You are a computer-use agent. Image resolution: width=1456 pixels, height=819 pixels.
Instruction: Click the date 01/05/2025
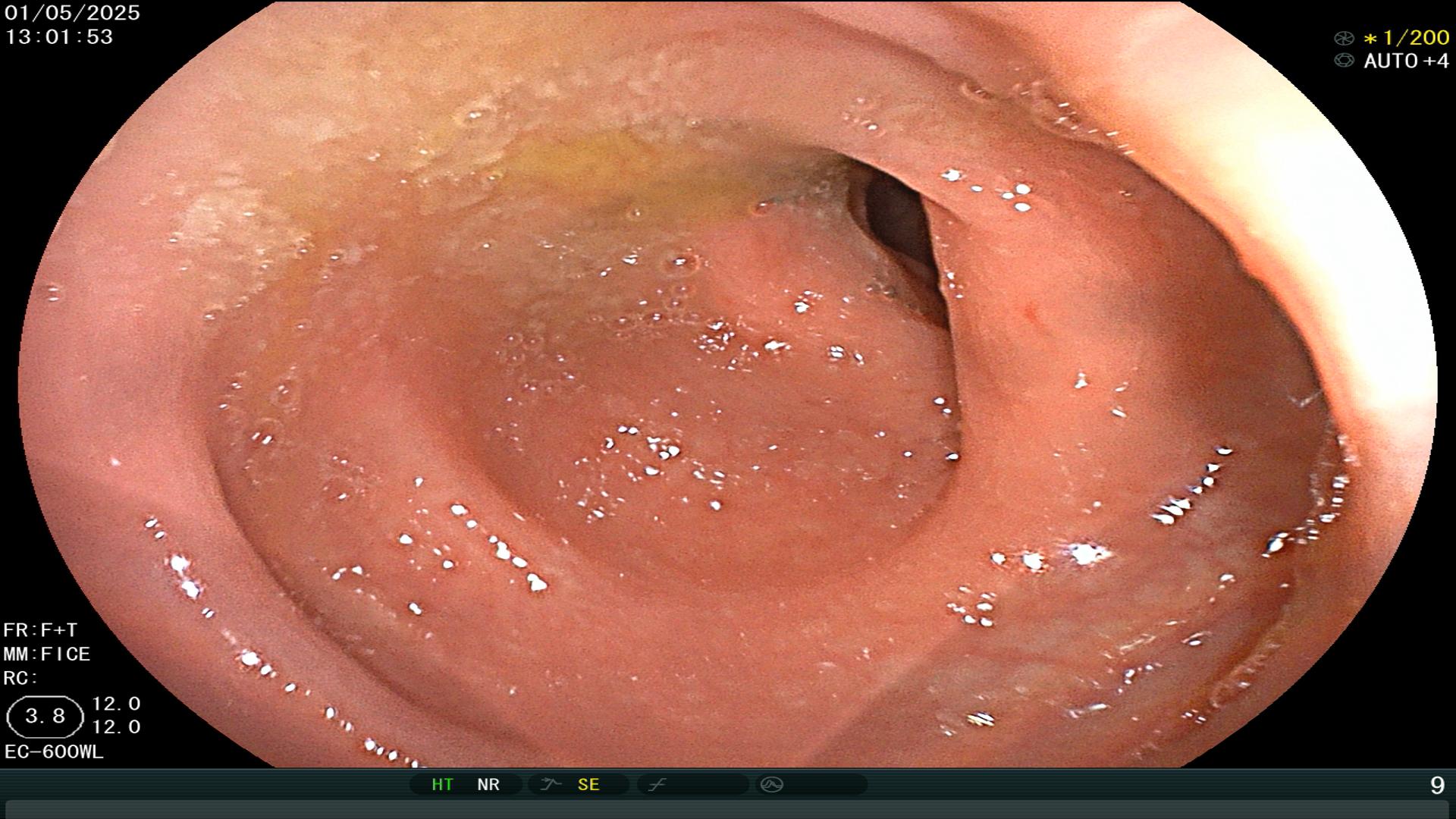click(x=73, y=13)
